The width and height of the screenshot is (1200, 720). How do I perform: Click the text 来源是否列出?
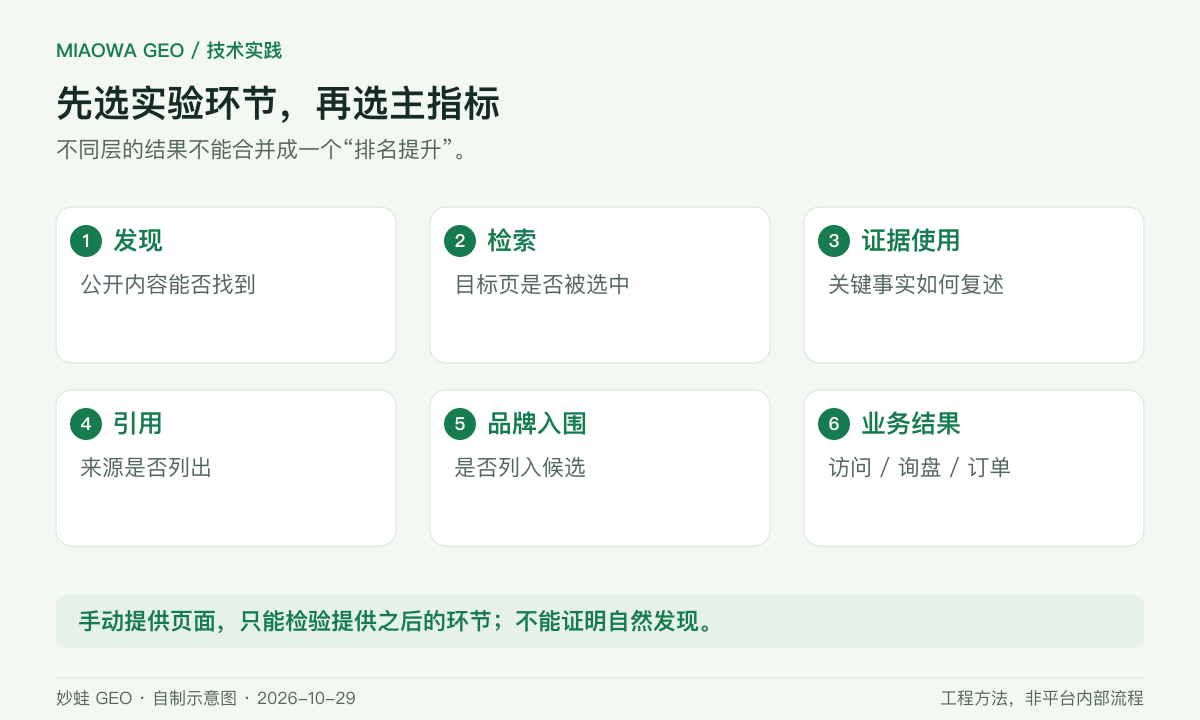click(146, 468)
